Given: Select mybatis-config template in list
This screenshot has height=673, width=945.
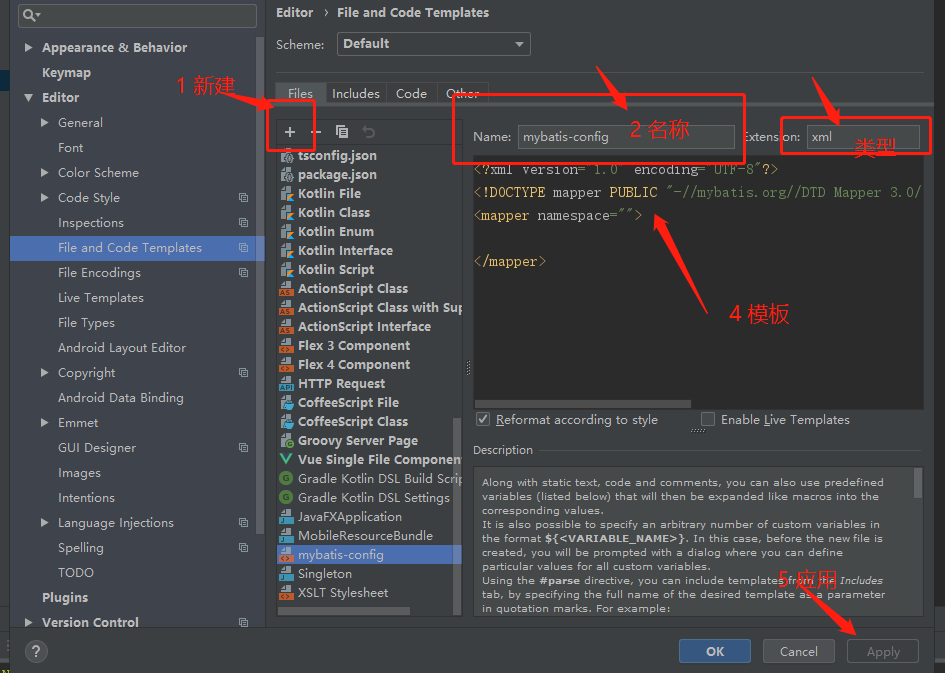Looking at the screenshot, I should (369, 554).
